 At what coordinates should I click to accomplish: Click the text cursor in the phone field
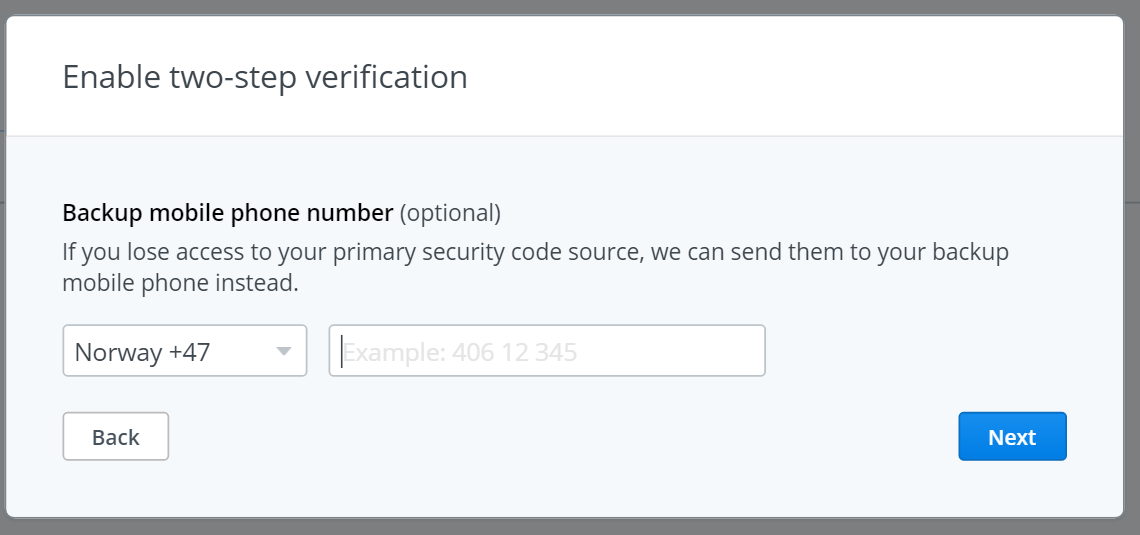341,352
